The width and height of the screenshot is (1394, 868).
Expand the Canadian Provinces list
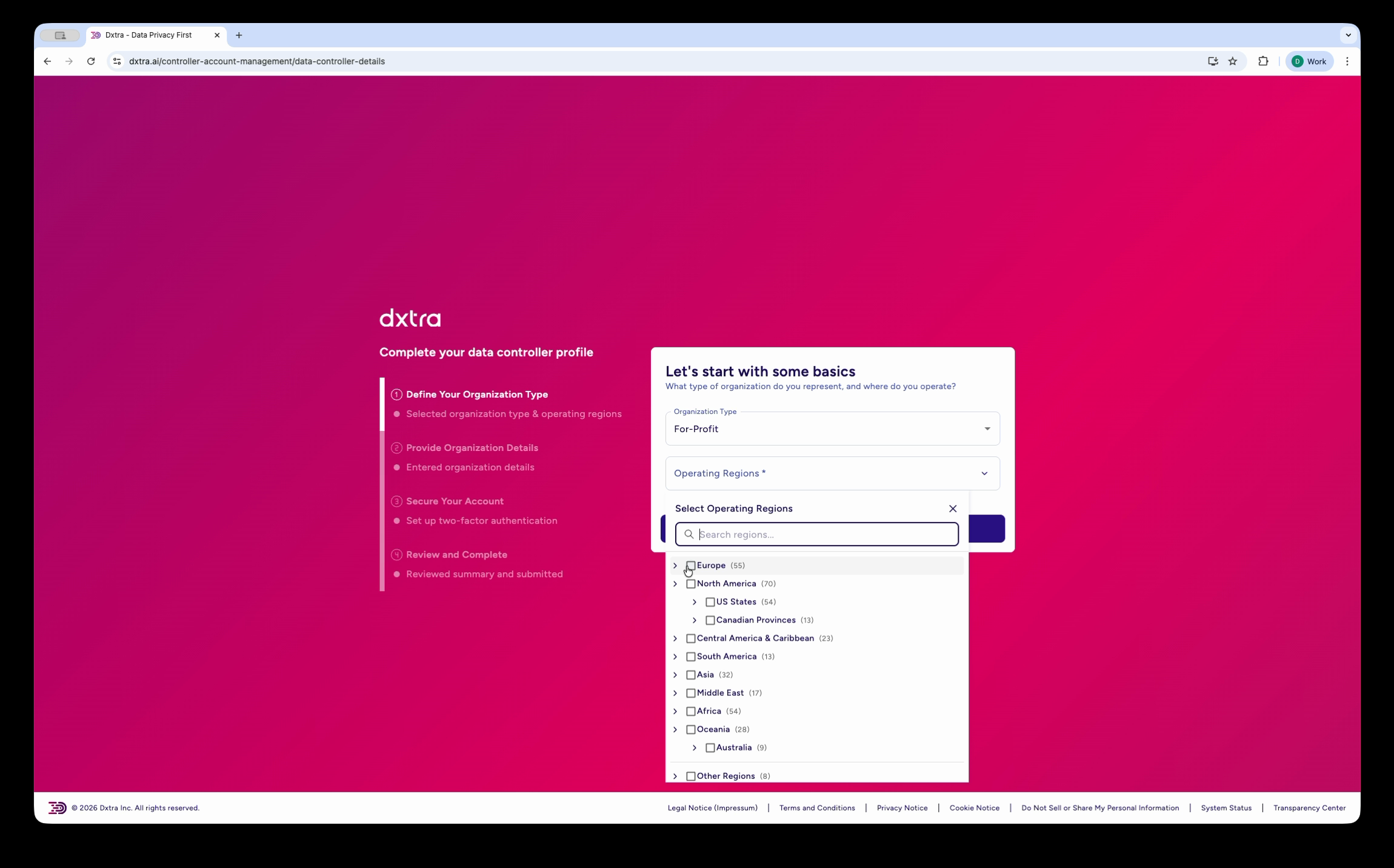(x=695, y=620)
